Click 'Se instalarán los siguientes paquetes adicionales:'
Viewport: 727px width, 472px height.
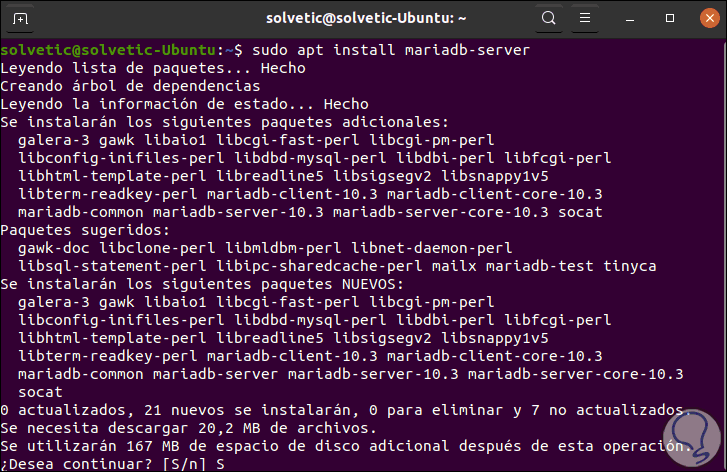(225, 122)
